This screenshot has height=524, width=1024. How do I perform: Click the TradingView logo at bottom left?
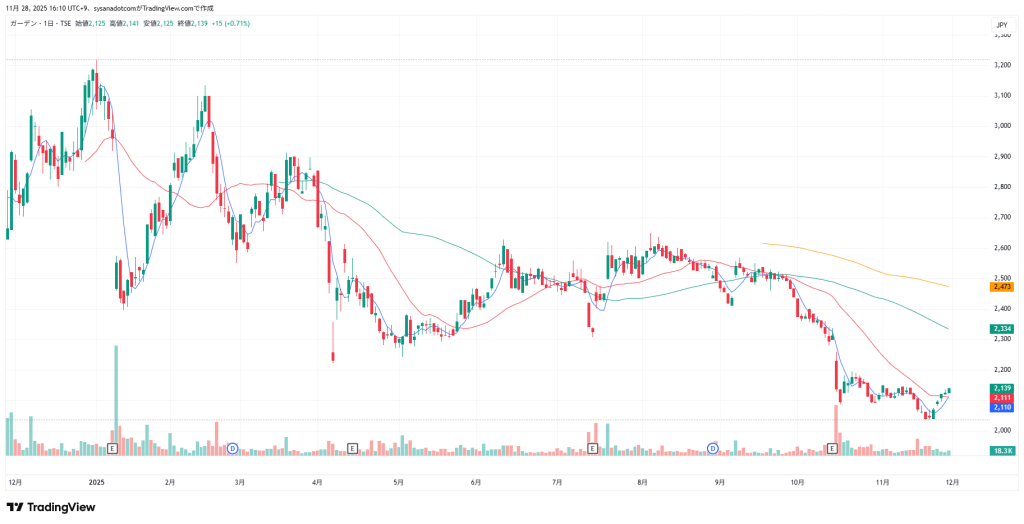[51, 507]
